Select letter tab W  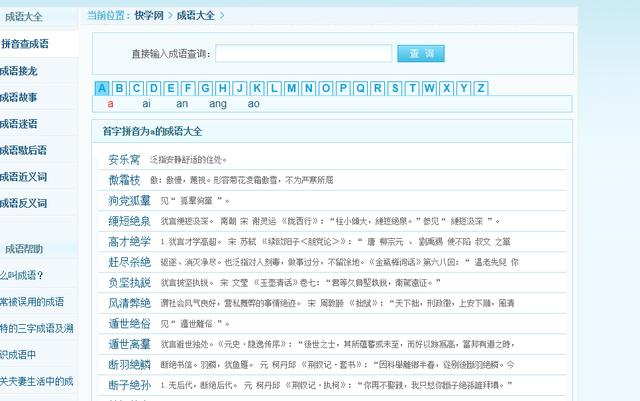[x=429, y=88]
